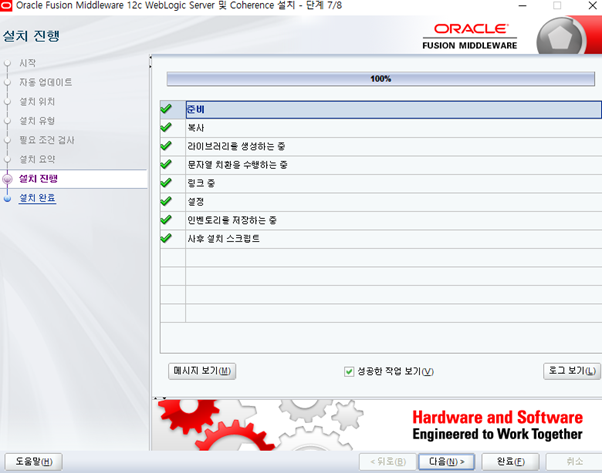Click the 필요 조건 검사 step in sidebar
This screenshot has width=602, height=473.
(x=46, y=140)
